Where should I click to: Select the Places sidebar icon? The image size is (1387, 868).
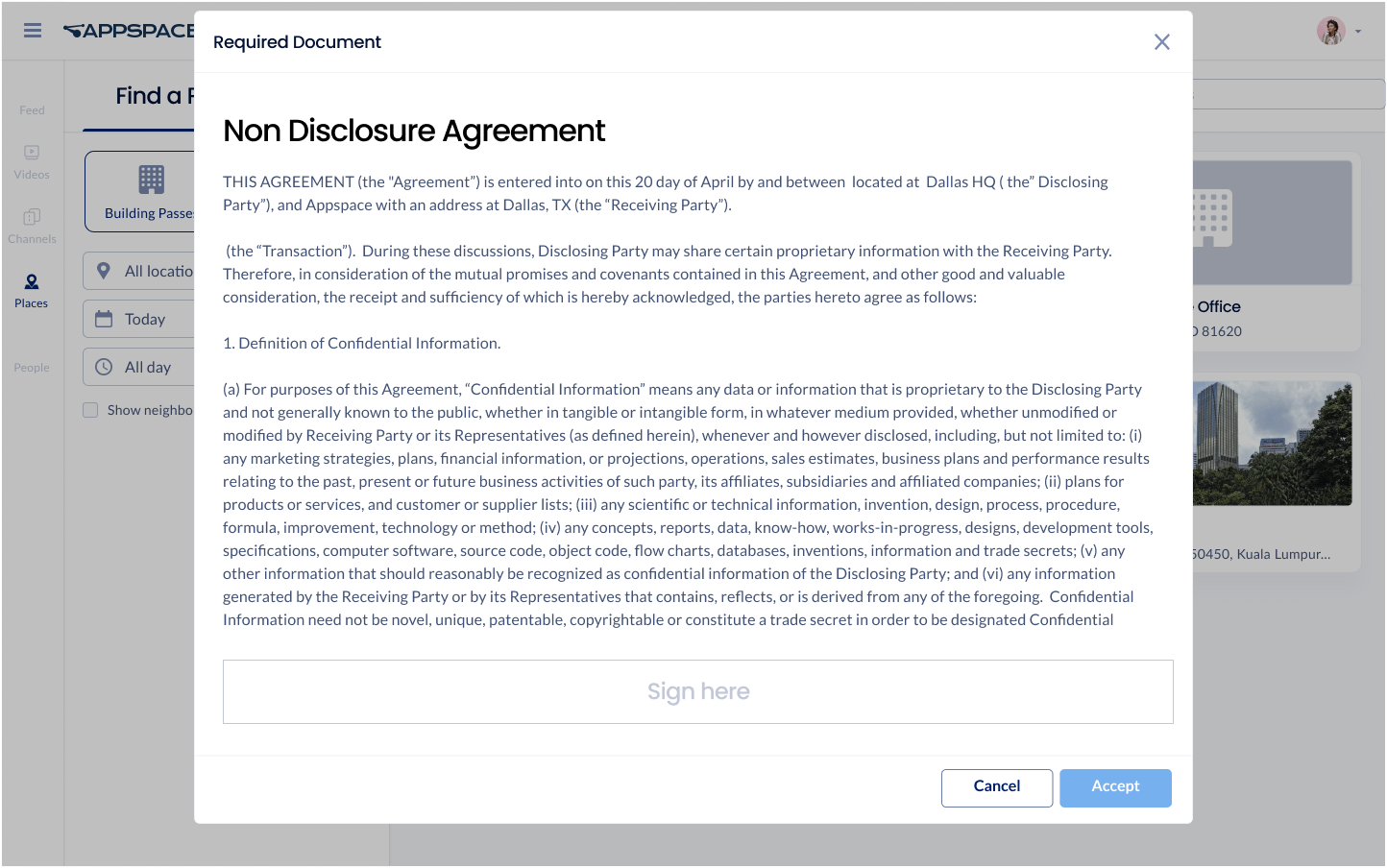click(32, 290)
